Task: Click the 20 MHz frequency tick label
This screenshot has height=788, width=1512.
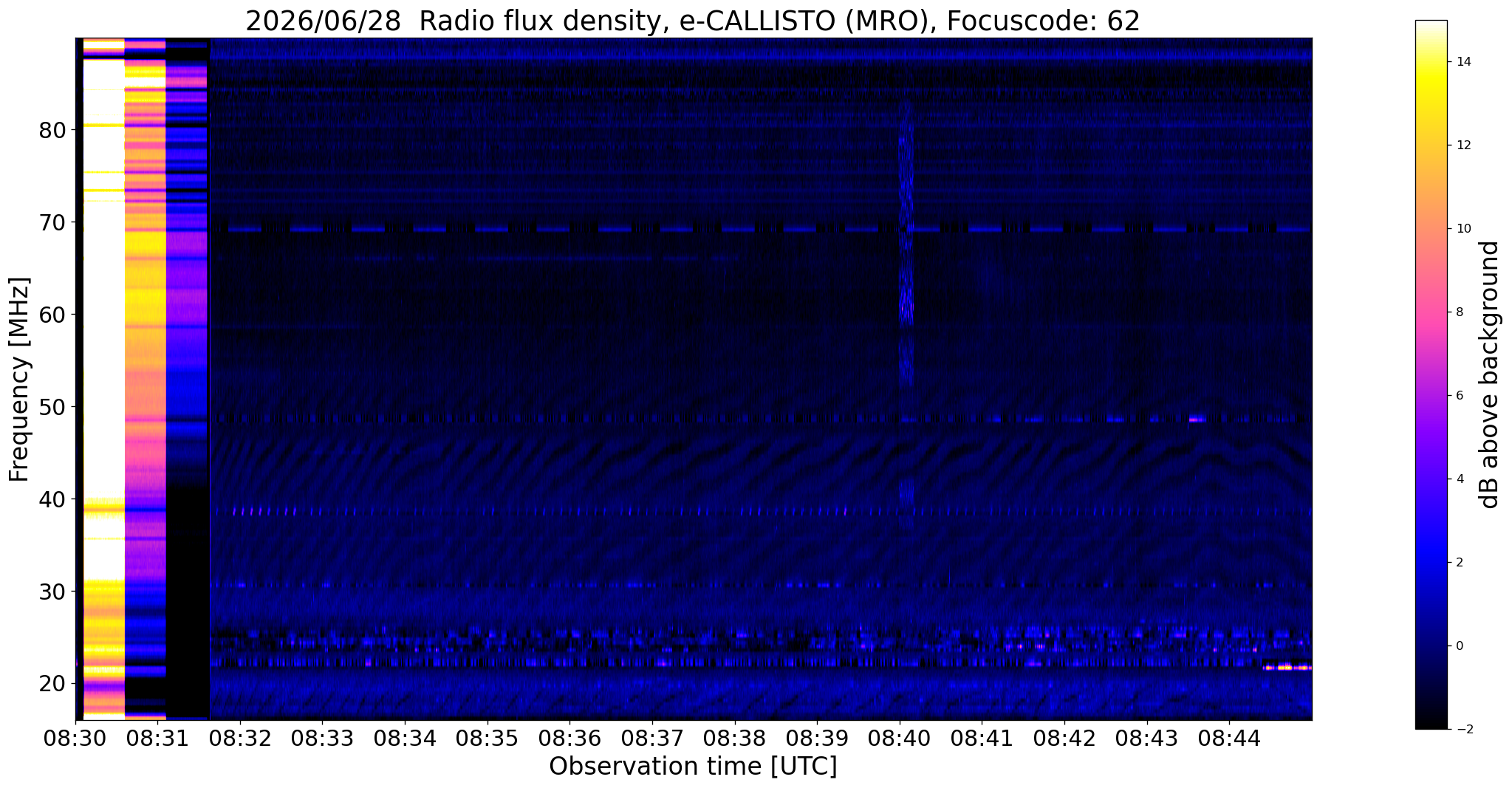Action: click(52, 684)
